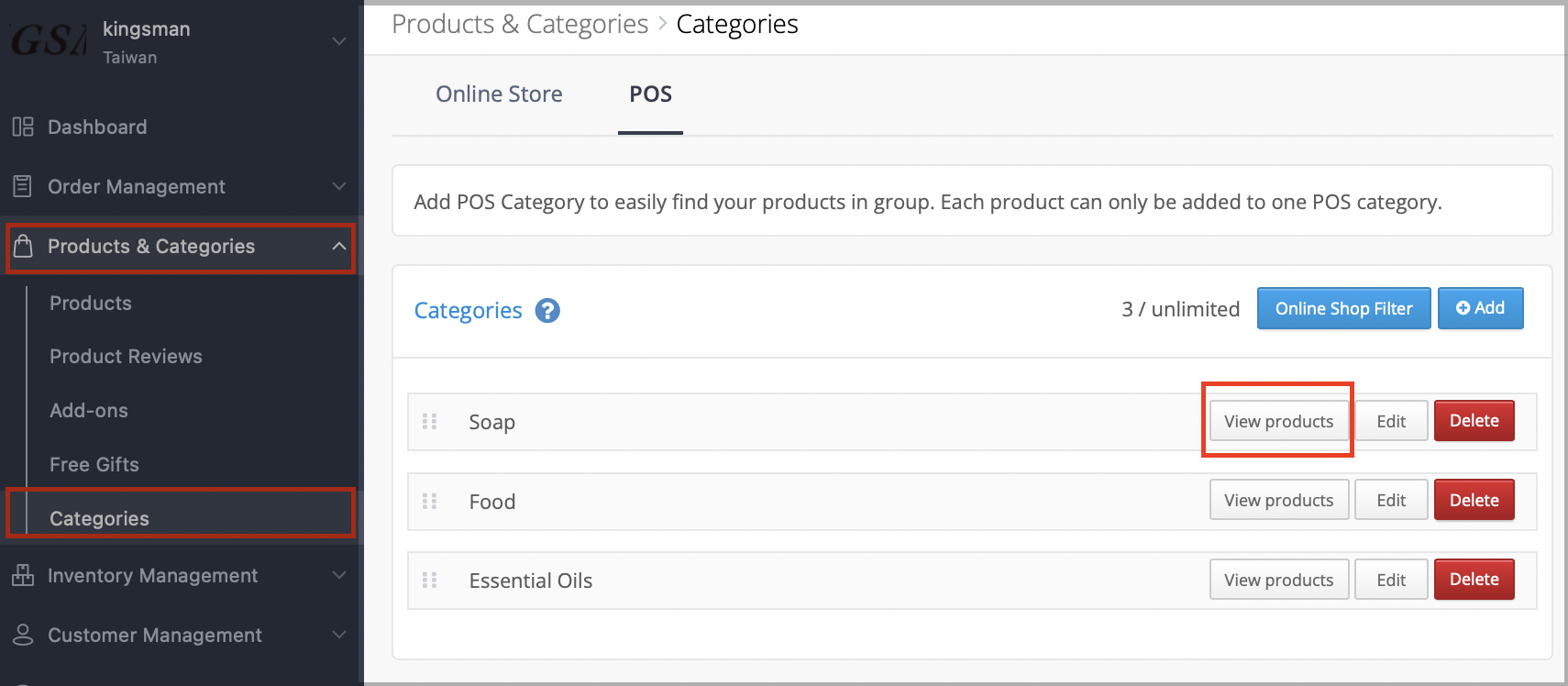Click the Dashboard icon in sidebar
Viewport: 1568px width, 686px height.
coord(23,127)
